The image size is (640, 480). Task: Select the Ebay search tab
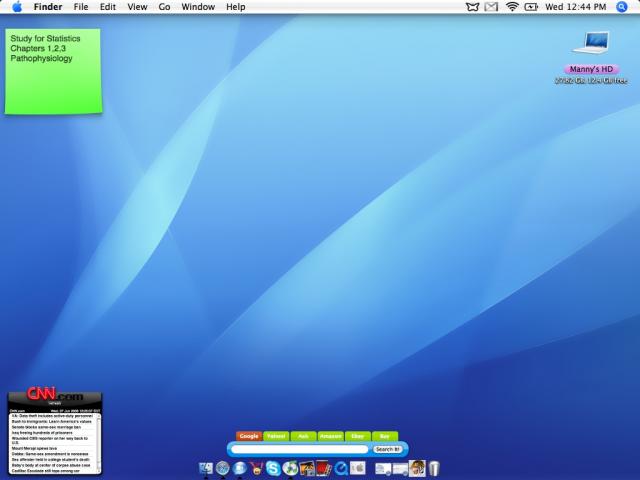point(358,436)
